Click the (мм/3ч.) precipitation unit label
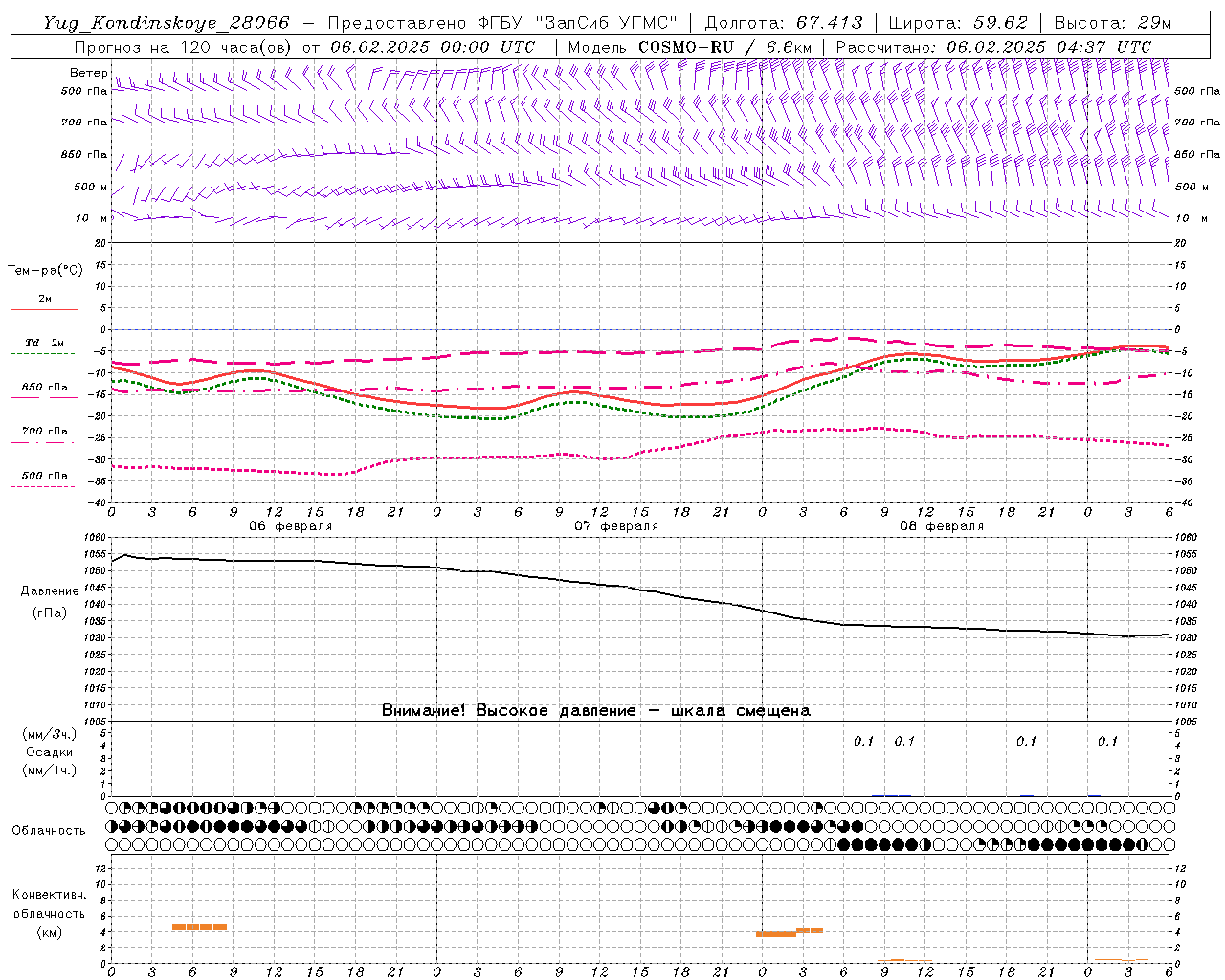The width and height of the screenshot is (1225, 980). [x=50, y=734]
